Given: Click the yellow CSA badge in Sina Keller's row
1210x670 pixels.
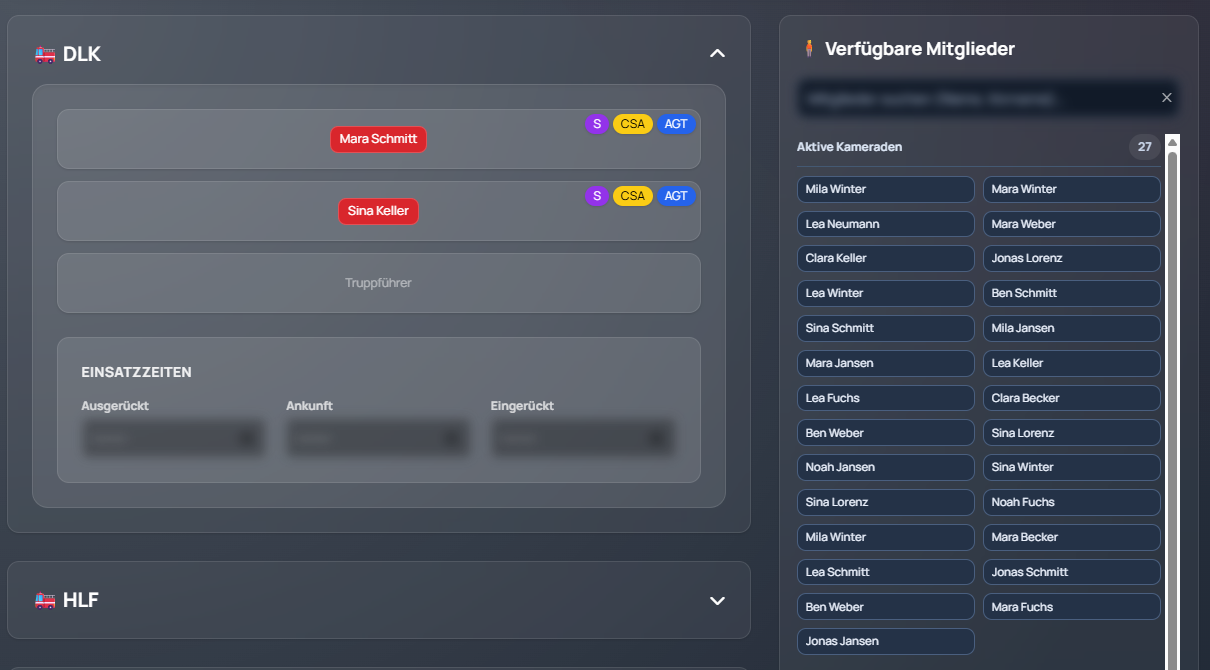Looking at the screenshot, I should tap(632, 196).
